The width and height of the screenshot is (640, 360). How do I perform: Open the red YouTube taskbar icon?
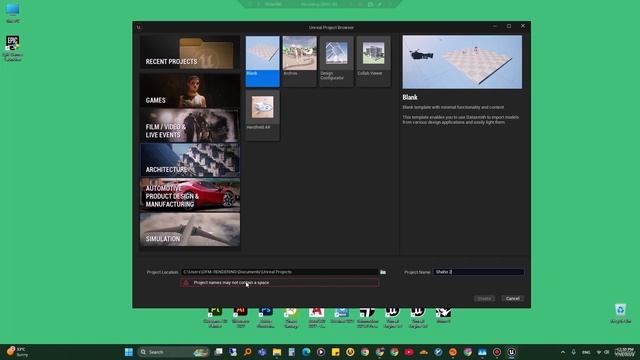pos(409,352)
